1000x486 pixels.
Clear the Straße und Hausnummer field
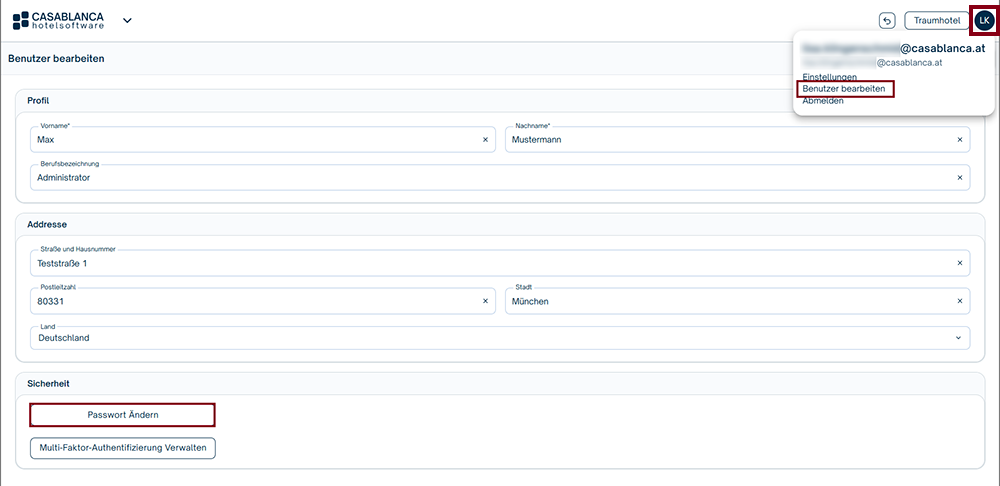pyautogui.click(x=960, y=264)
